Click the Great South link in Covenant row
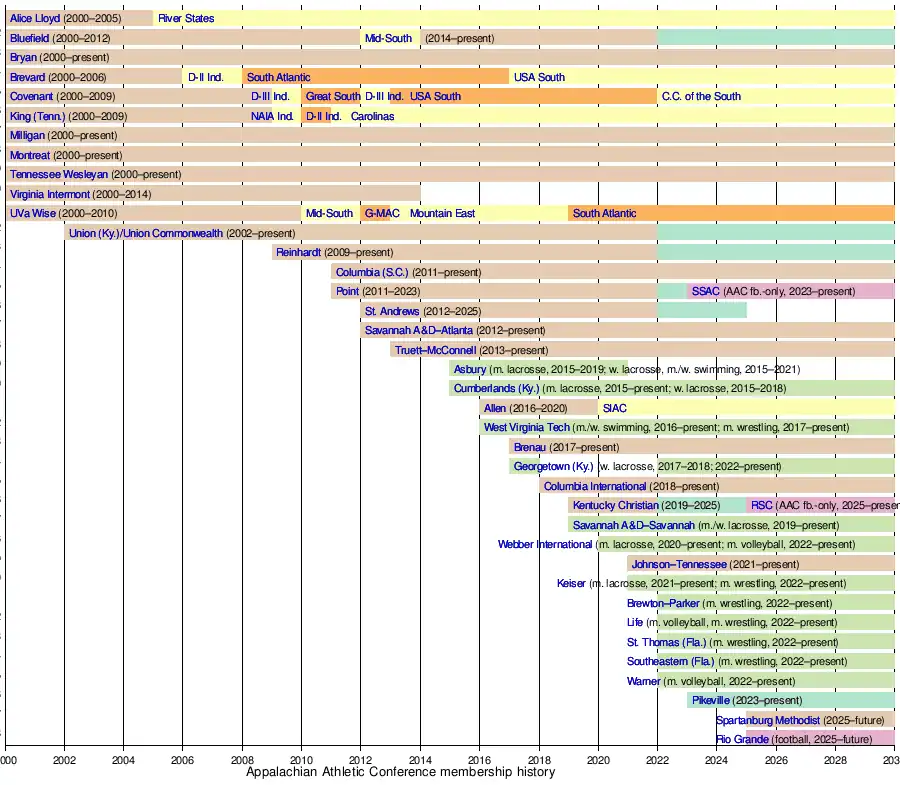The image size is (900, 785). click(332, 96)
